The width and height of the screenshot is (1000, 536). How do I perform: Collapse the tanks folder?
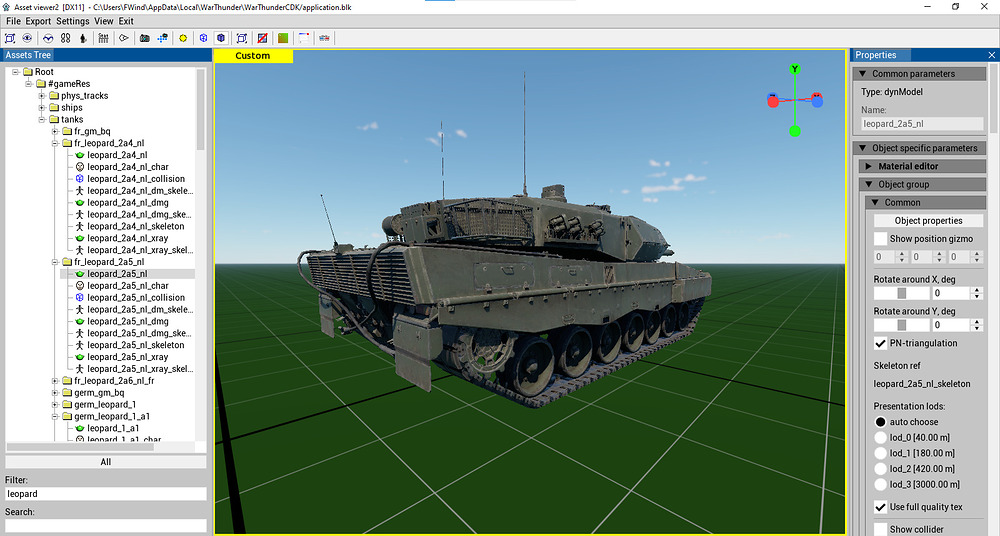click(41, 119)
